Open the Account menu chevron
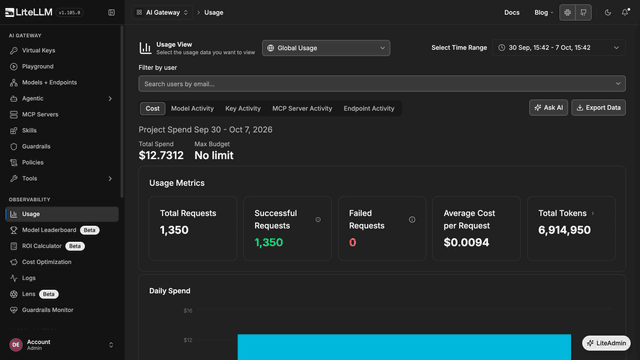This screenshot has height=360, width=640. 111,345
